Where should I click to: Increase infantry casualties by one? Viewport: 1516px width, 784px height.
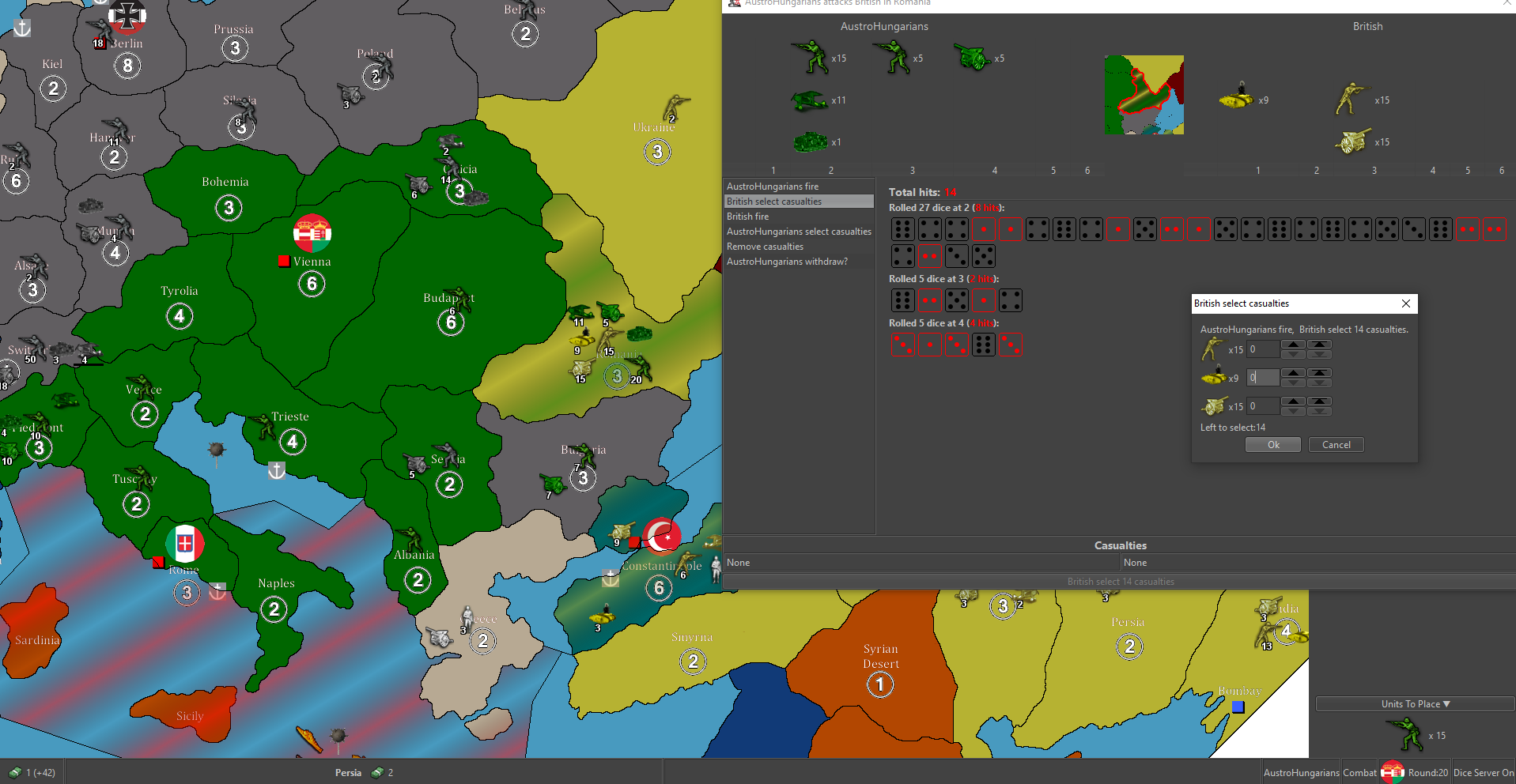tap(1293, 345)
